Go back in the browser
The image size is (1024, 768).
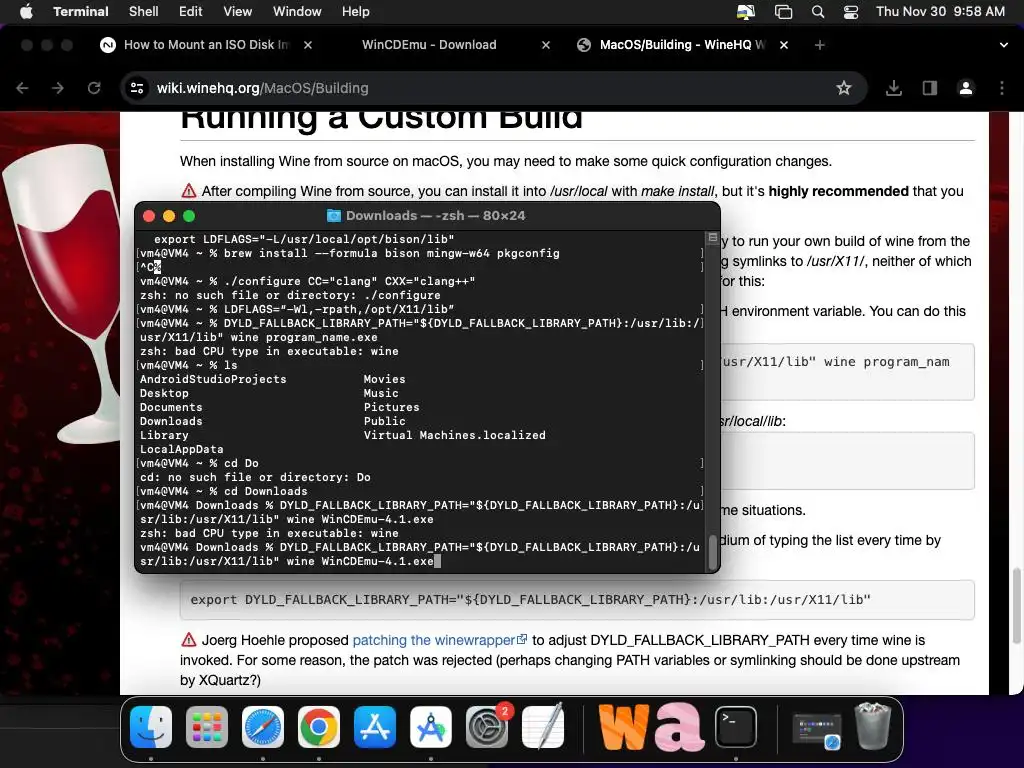click(x=22, y=88)
